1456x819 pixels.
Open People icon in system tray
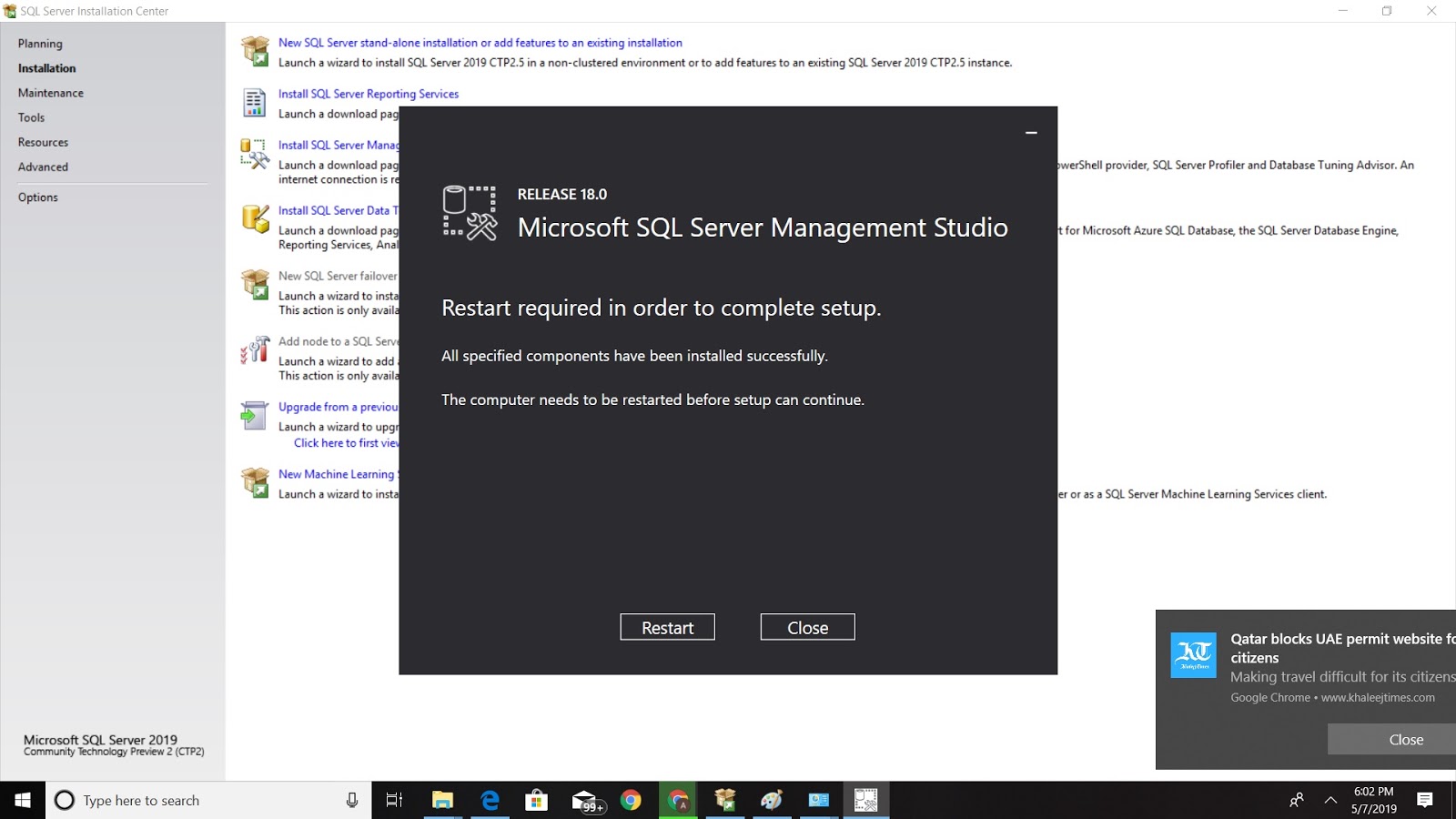coord(1297,800)
